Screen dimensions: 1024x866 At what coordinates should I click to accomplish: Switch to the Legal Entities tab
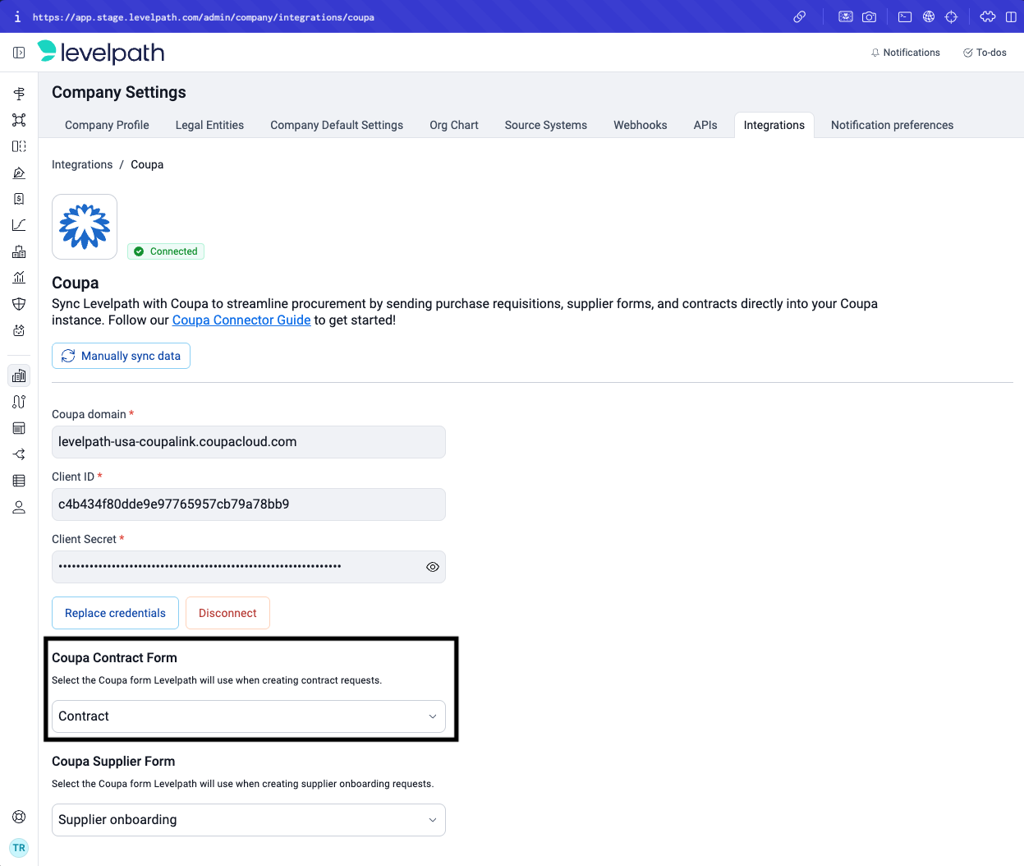209,125
